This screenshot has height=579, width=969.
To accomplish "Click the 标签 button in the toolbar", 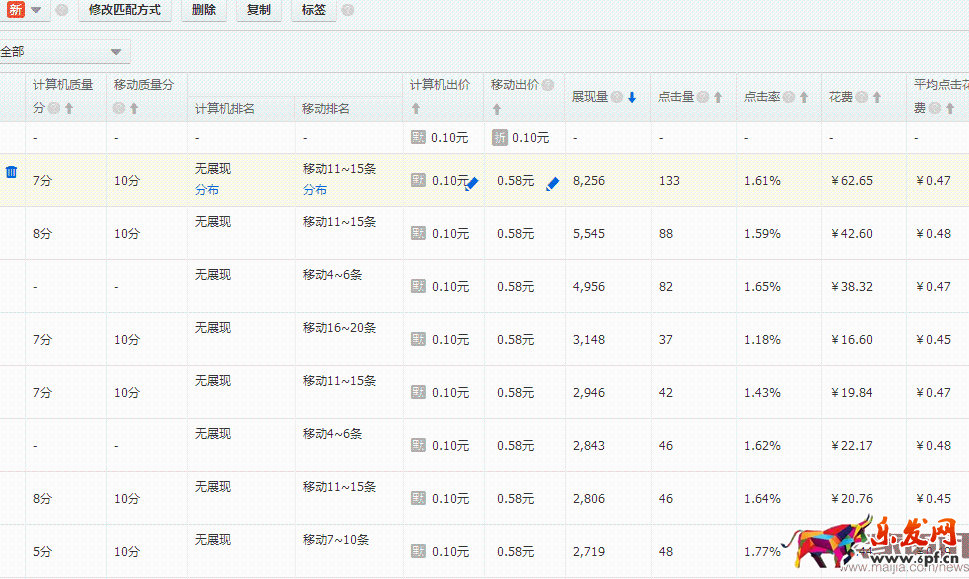I will pos(314,10).
